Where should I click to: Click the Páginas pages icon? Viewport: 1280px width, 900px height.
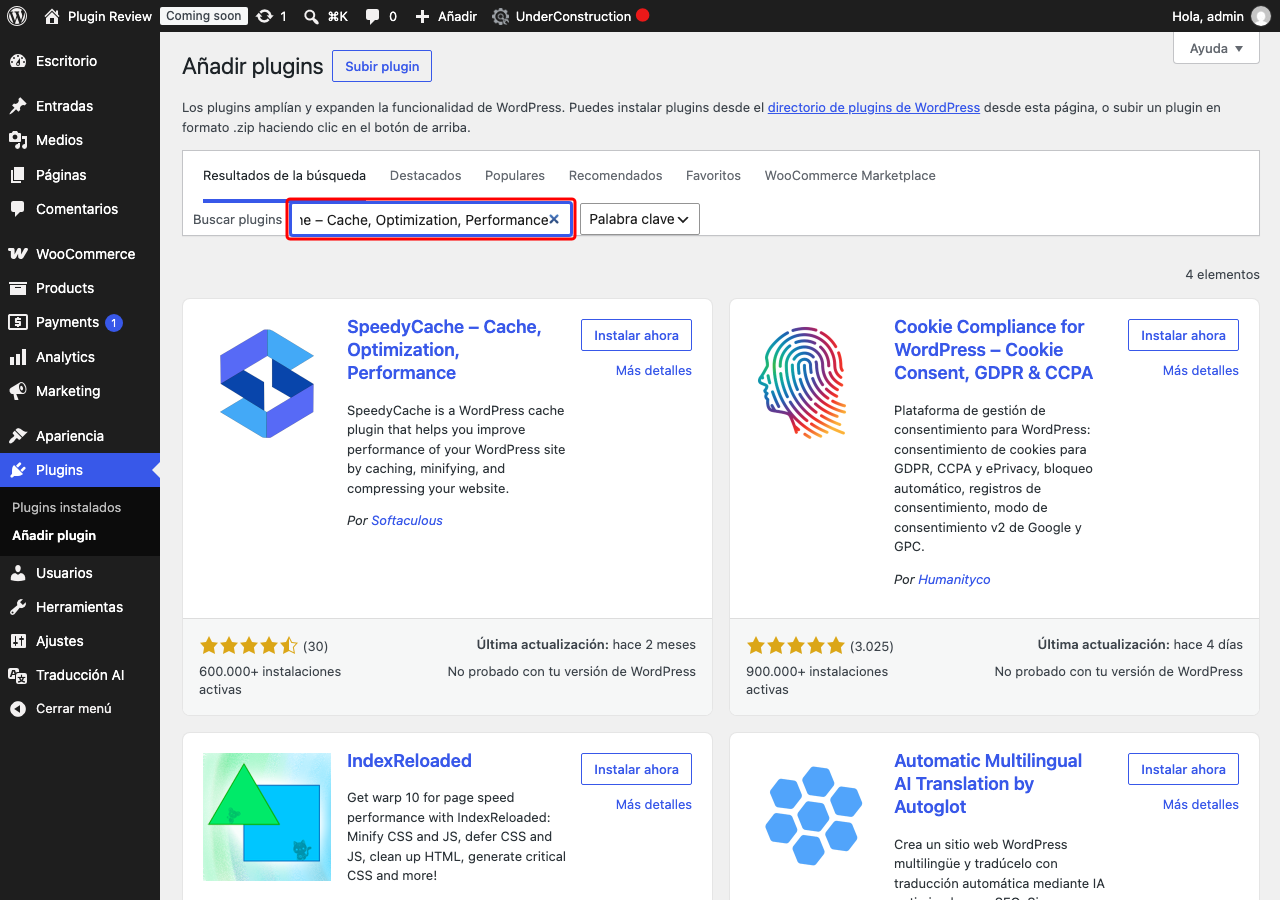tap(18, 175)
